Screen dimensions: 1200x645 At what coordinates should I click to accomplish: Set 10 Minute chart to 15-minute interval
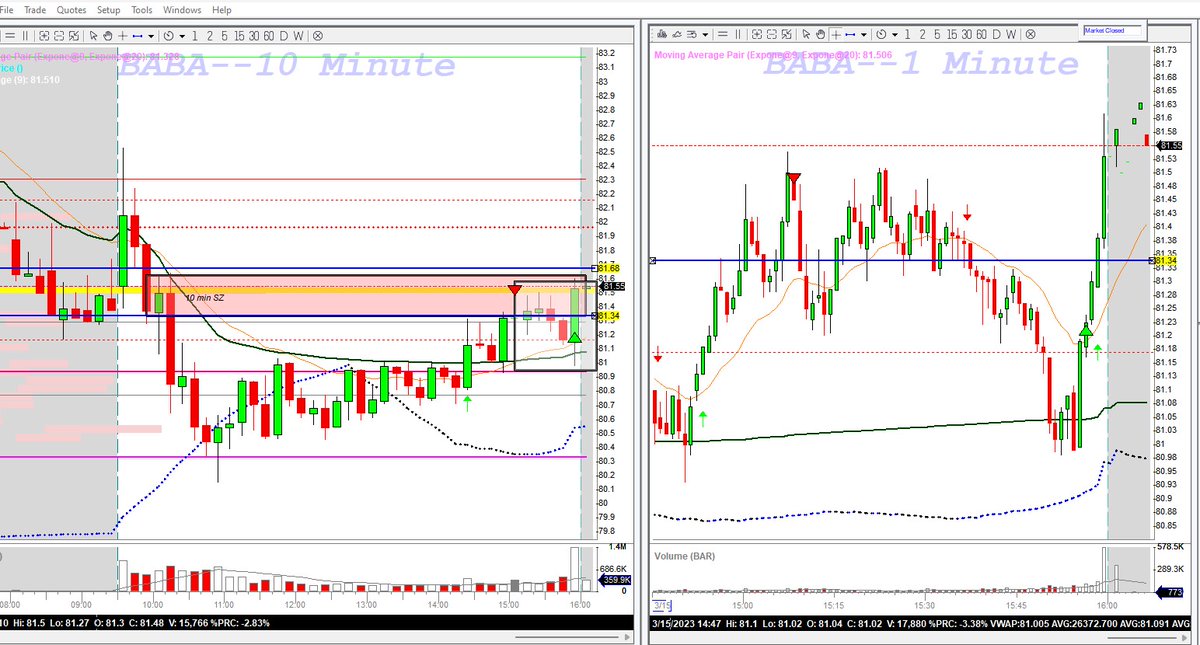pyautogui.click(x=239, y=36)
